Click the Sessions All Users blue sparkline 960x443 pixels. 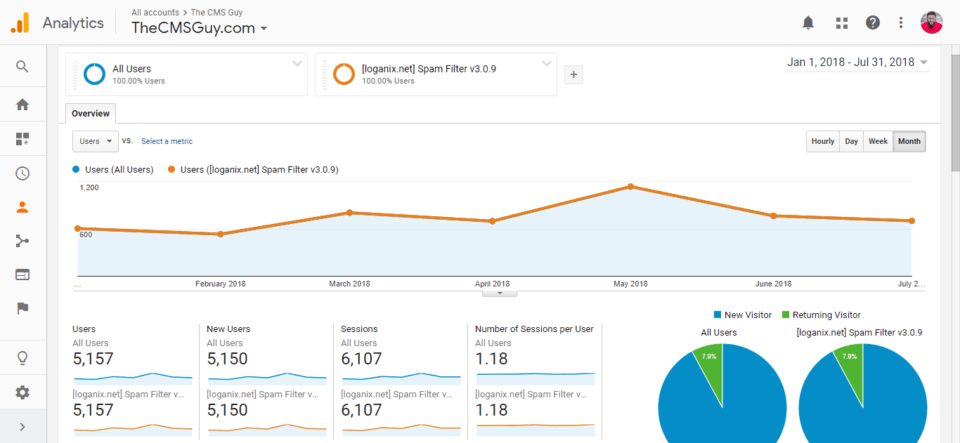click(x=400, y=378)
